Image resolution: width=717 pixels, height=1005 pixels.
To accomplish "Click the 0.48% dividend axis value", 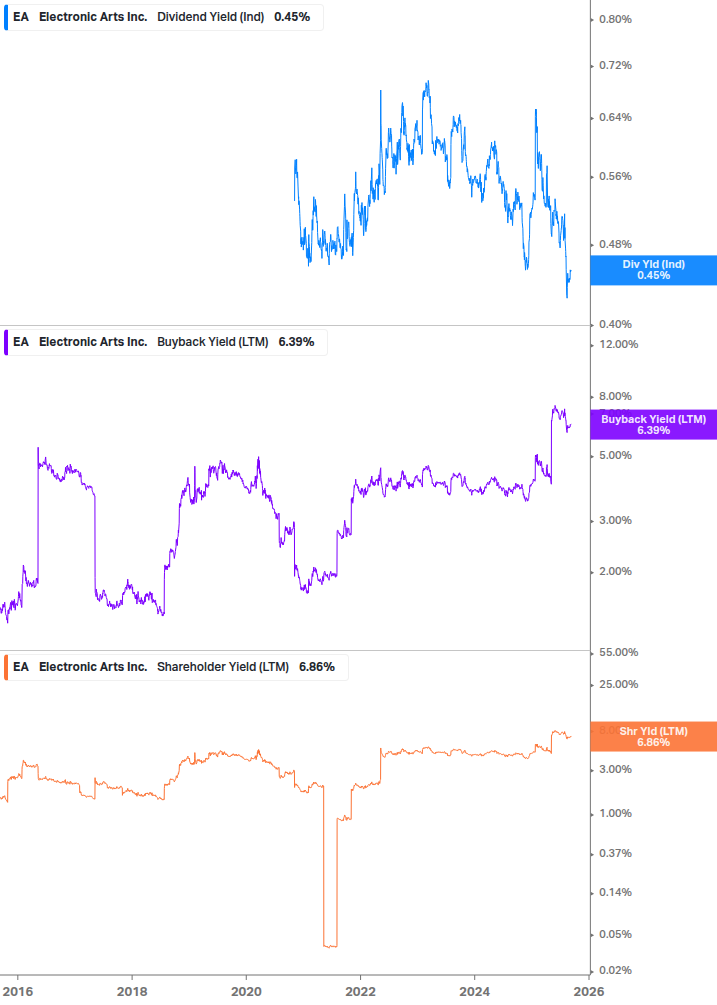I will click(615, 244).
